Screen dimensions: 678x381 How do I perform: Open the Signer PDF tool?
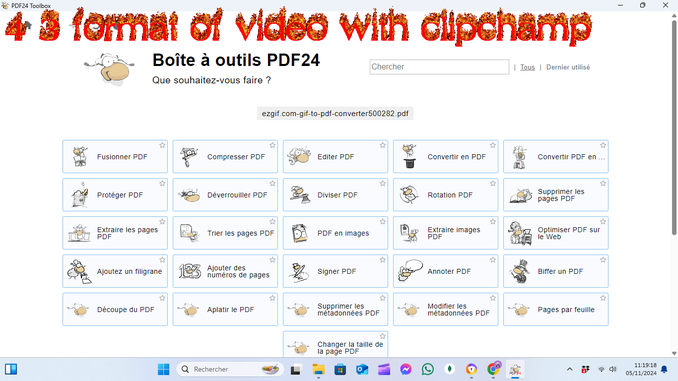pos(336,271)
